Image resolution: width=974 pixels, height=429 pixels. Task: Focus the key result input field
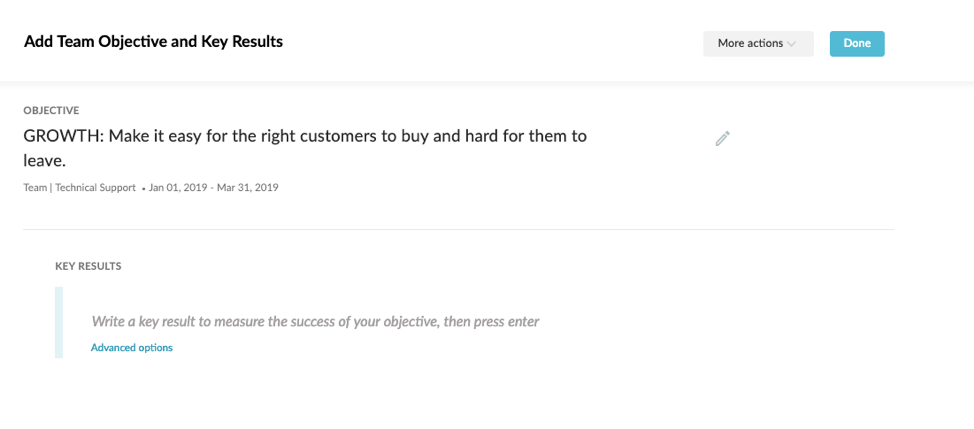[x=315, y=322]
